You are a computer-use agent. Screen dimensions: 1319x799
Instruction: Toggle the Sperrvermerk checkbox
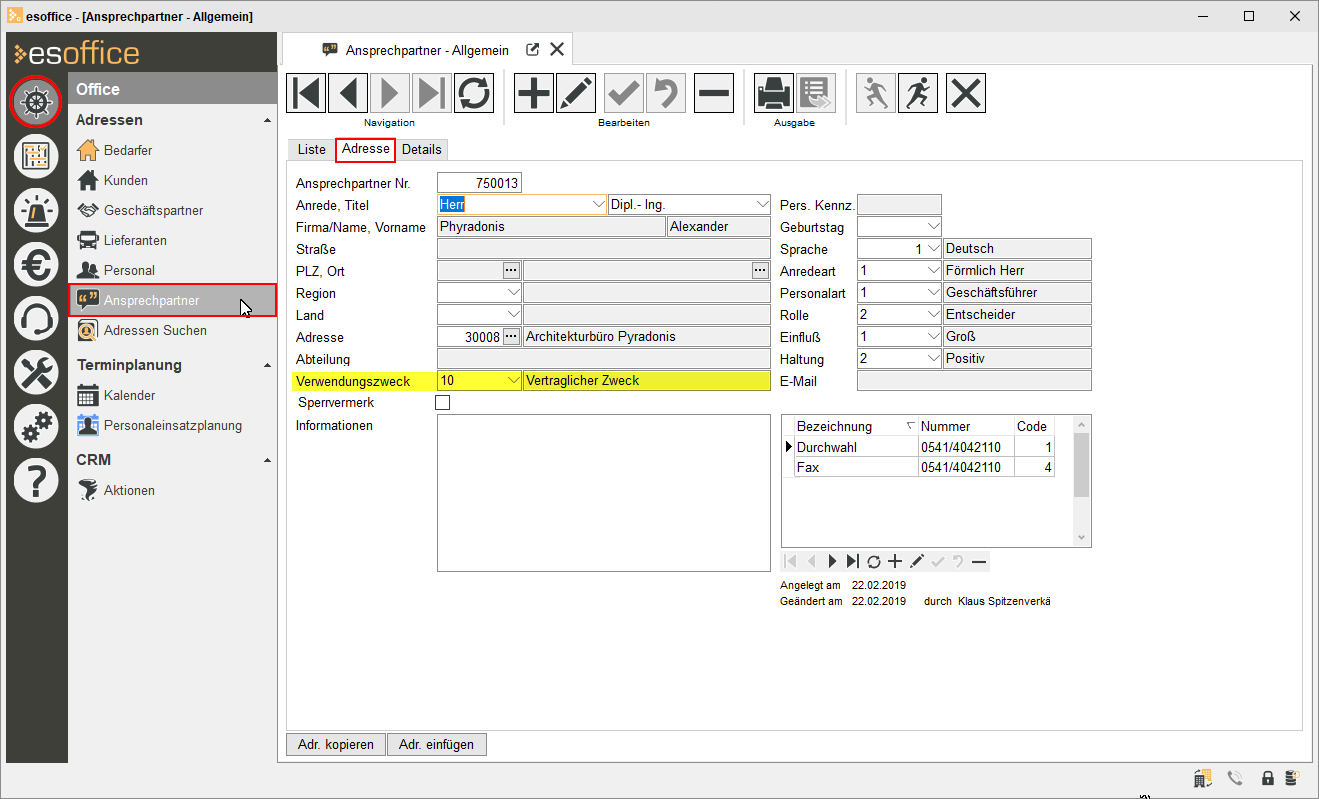point(443,403)
